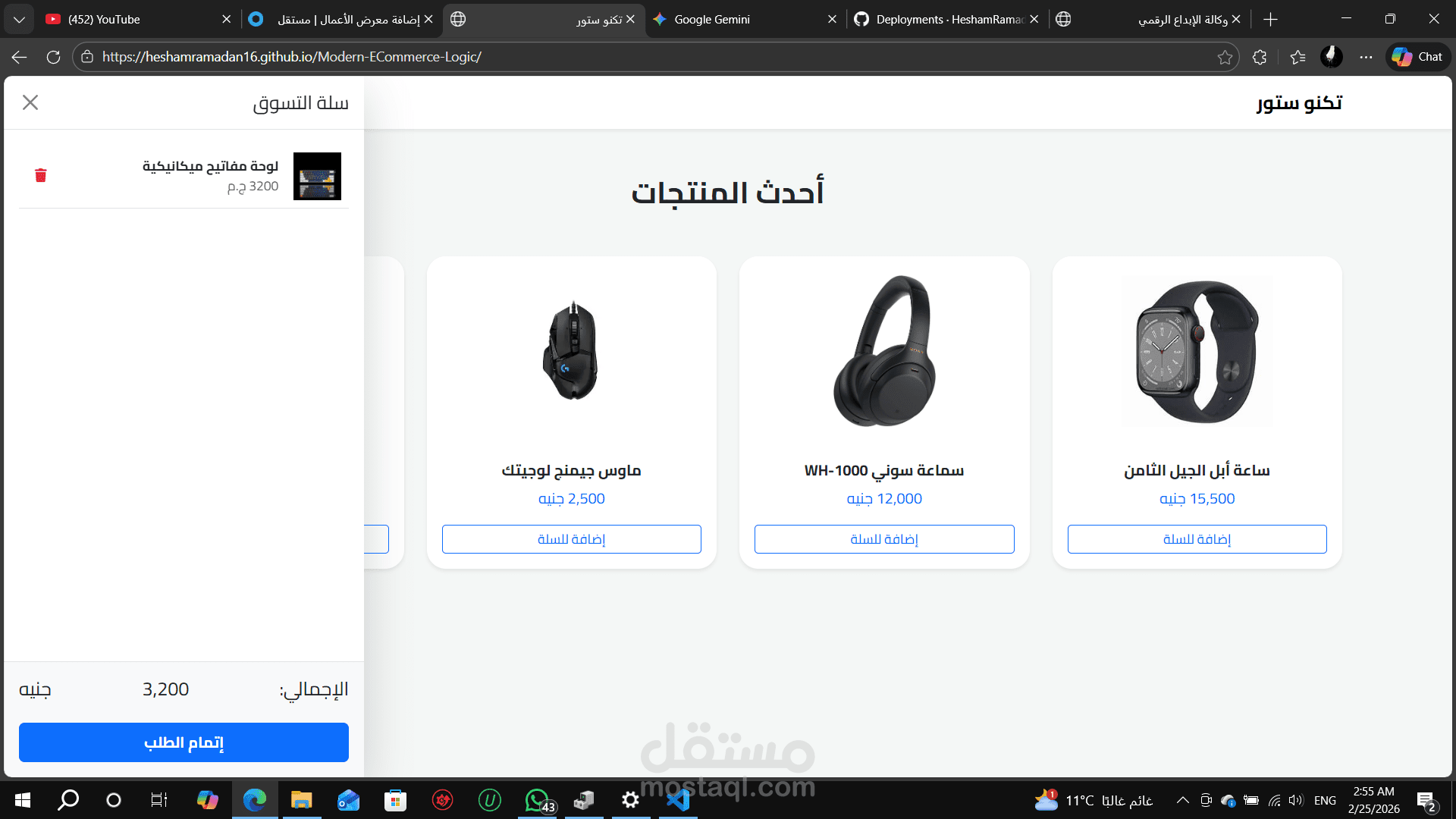
Task: Click the blue إتمام الطلب checkout button
Action: [184, 742]
